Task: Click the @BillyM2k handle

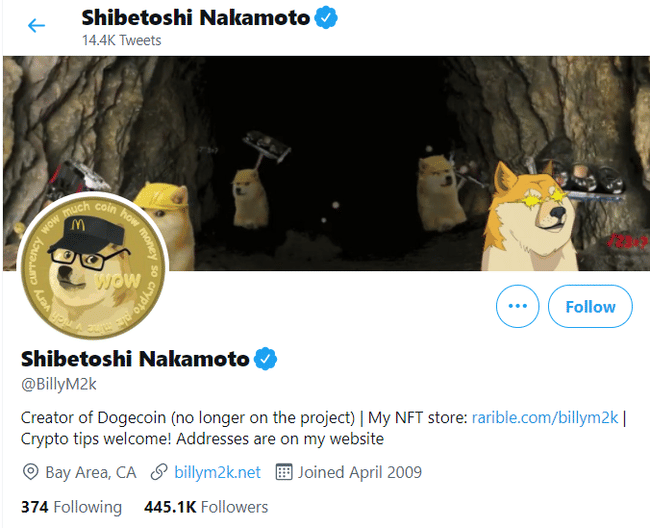Action: 59,384
